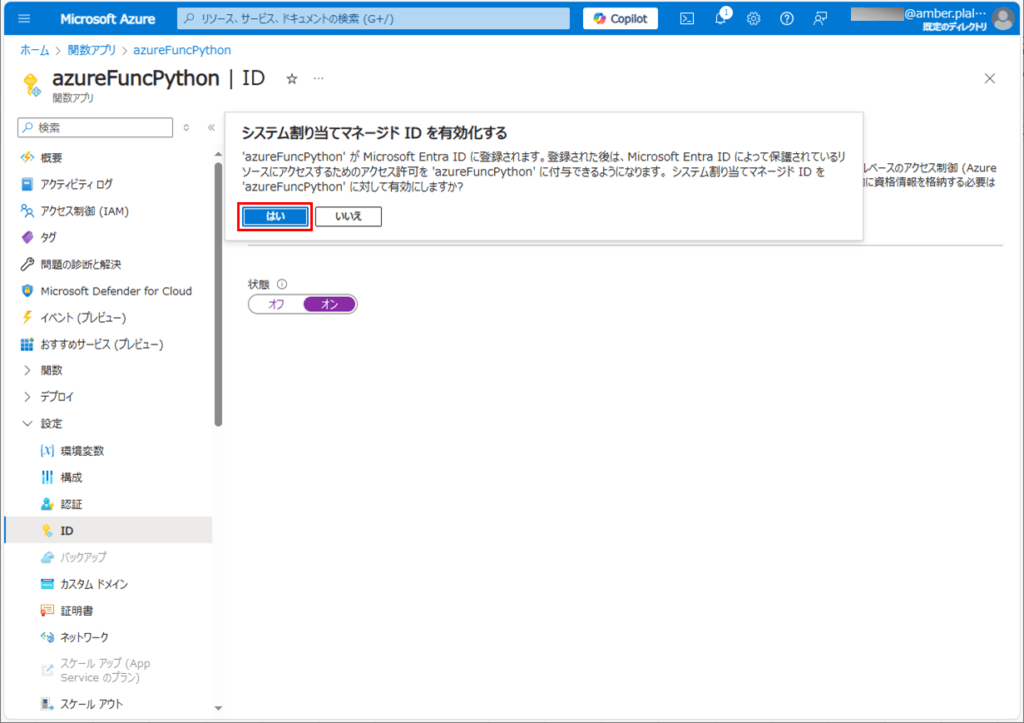Open the hamburger portal menu
Image resolution: width=1024 pixels, height=723 pixels.
pyautogui.click(x=25, y=19)
